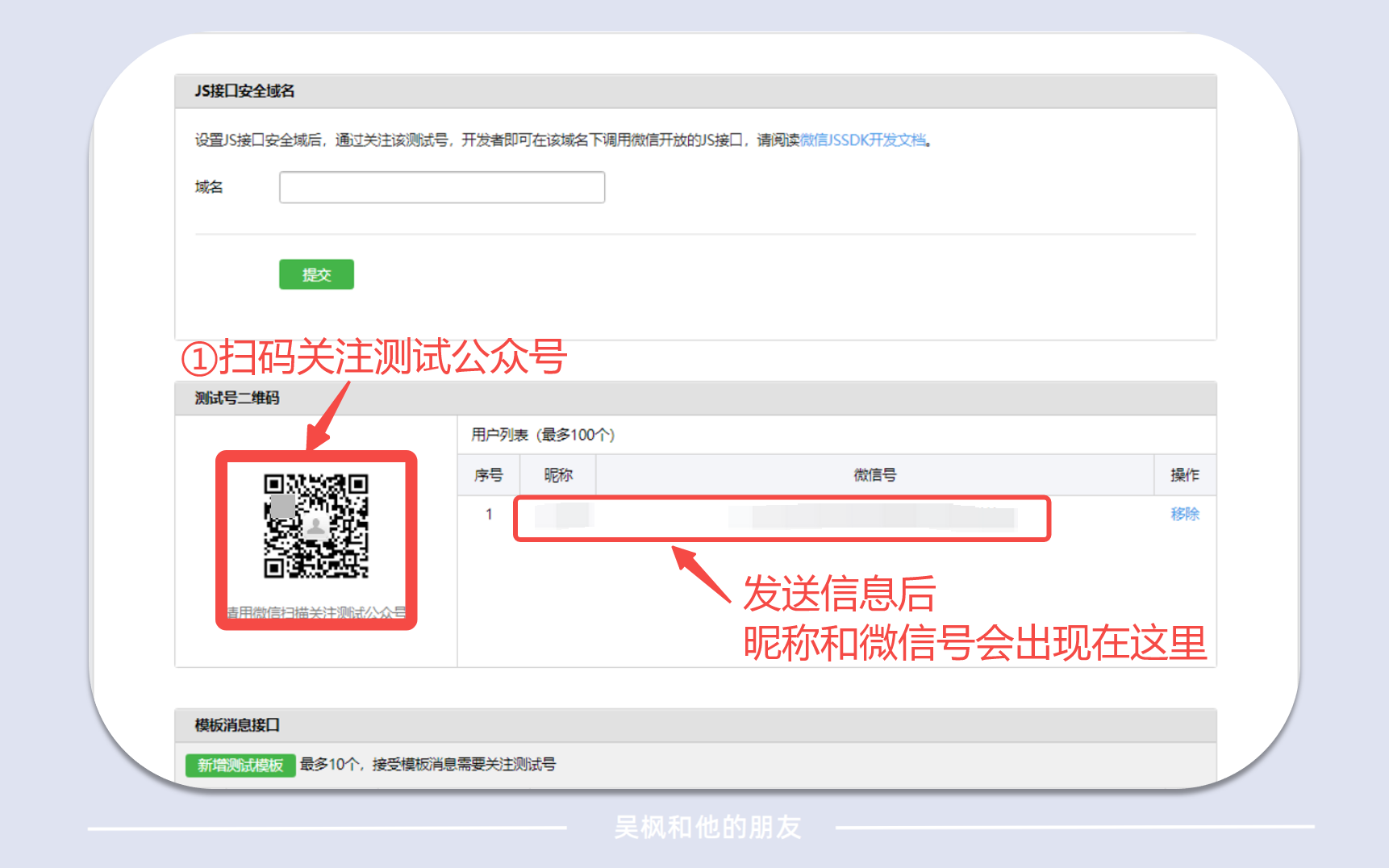Click the 序号 column header
Screen dimensions: 1389x868
coord(489,475)
